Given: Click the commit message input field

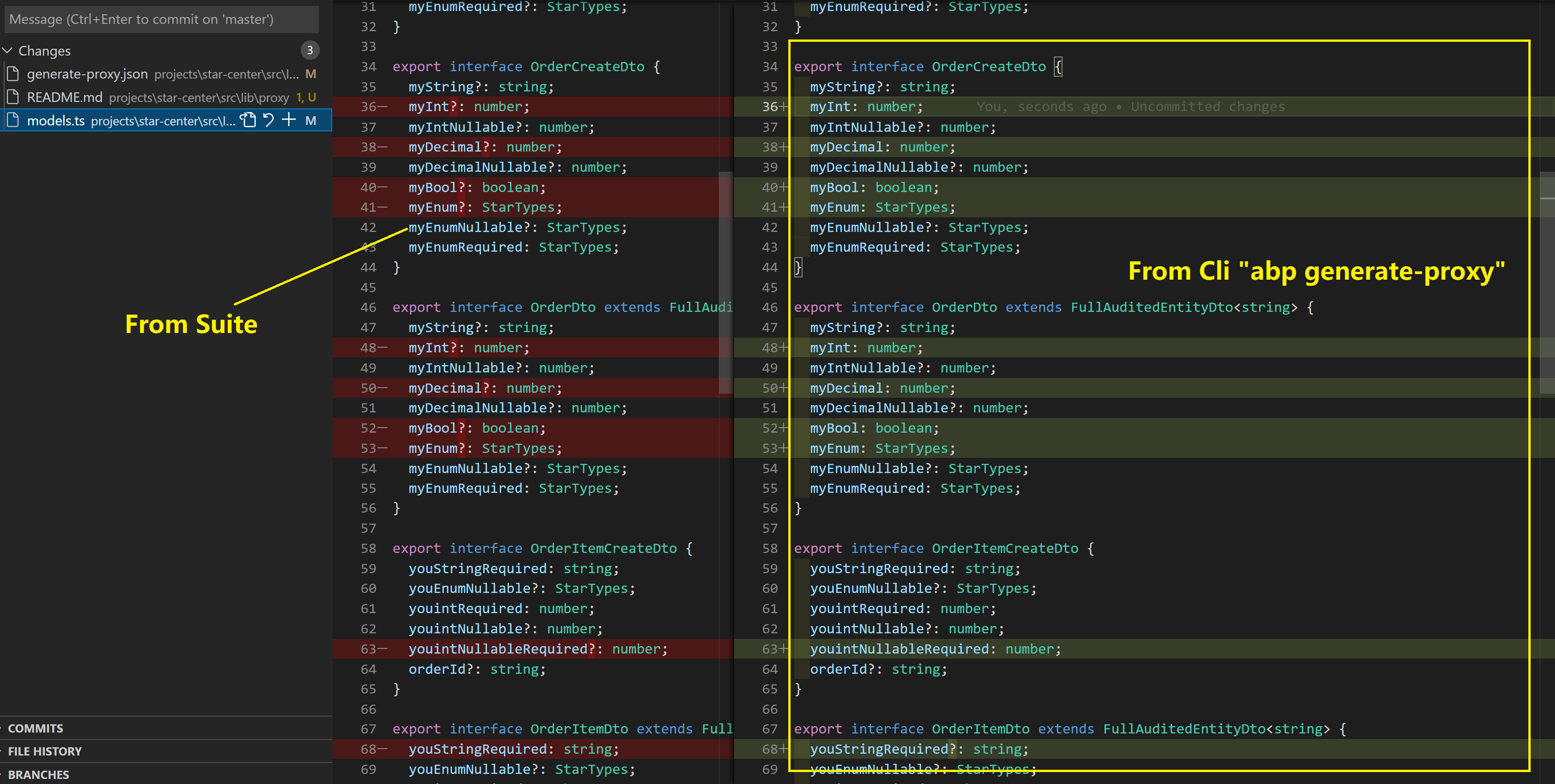Looking at the screenshot, I should coord(161,19).
